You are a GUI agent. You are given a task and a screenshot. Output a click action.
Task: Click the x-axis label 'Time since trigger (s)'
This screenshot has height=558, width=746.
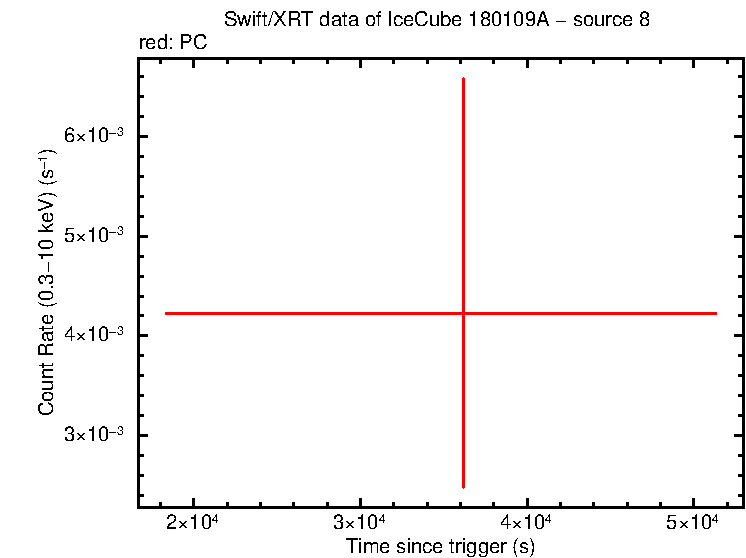click(x=440, y=546)
